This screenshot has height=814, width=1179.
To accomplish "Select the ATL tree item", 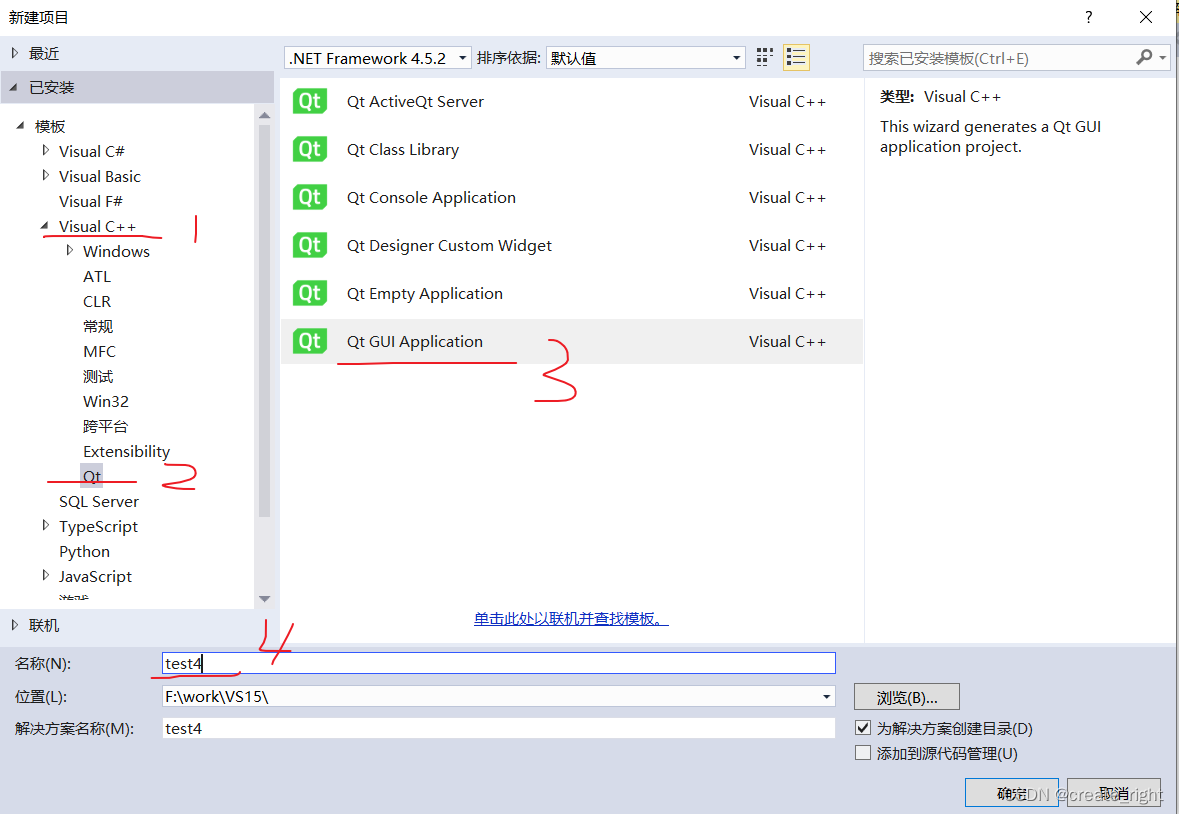I will click(97, 276).
